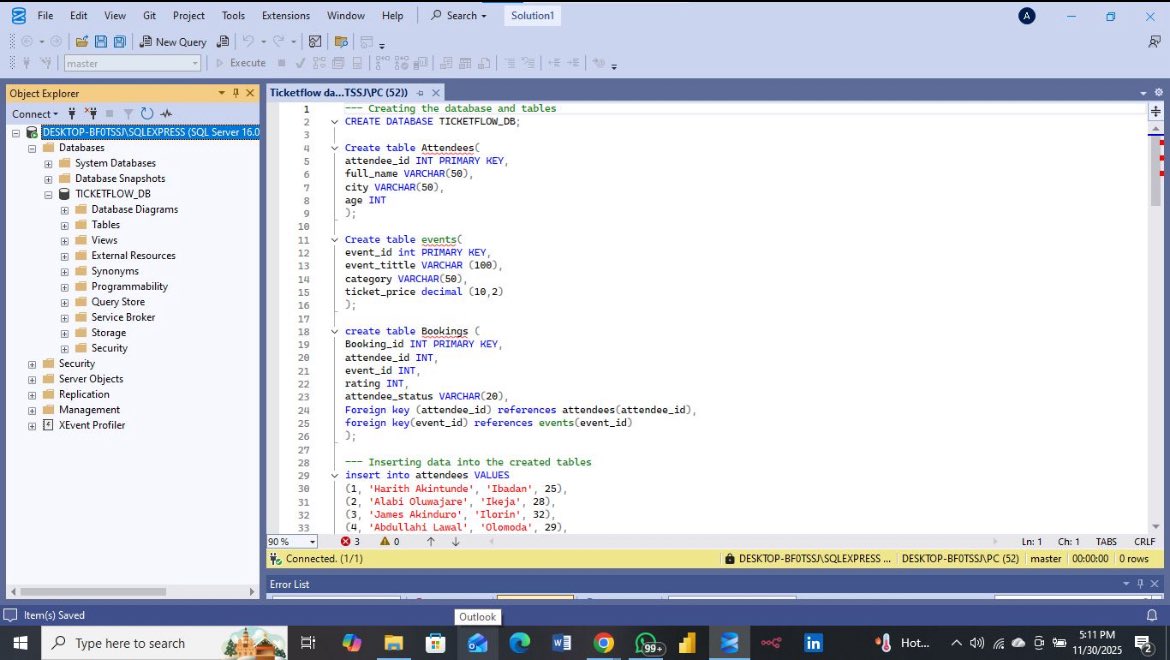Screen dimensions: 1170x660
Task: Select the XEvent Profiler tree item
Action: (x=92, y=425)
